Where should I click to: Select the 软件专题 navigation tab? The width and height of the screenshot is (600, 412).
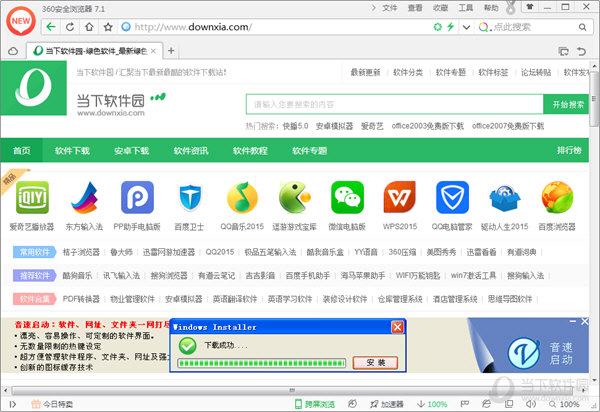(310, 151)
